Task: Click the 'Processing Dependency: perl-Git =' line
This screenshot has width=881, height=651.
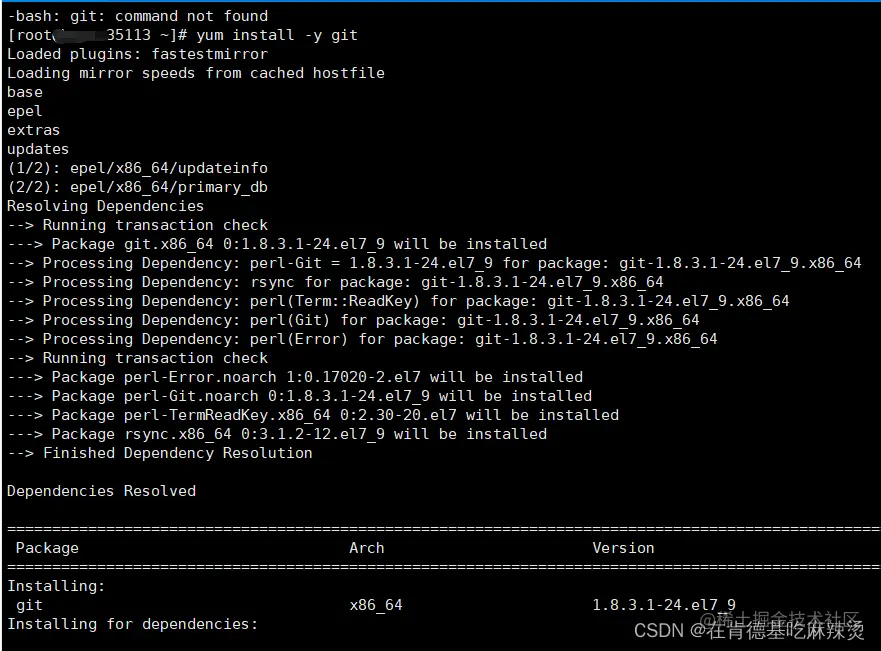Action: tap(434, 263)
